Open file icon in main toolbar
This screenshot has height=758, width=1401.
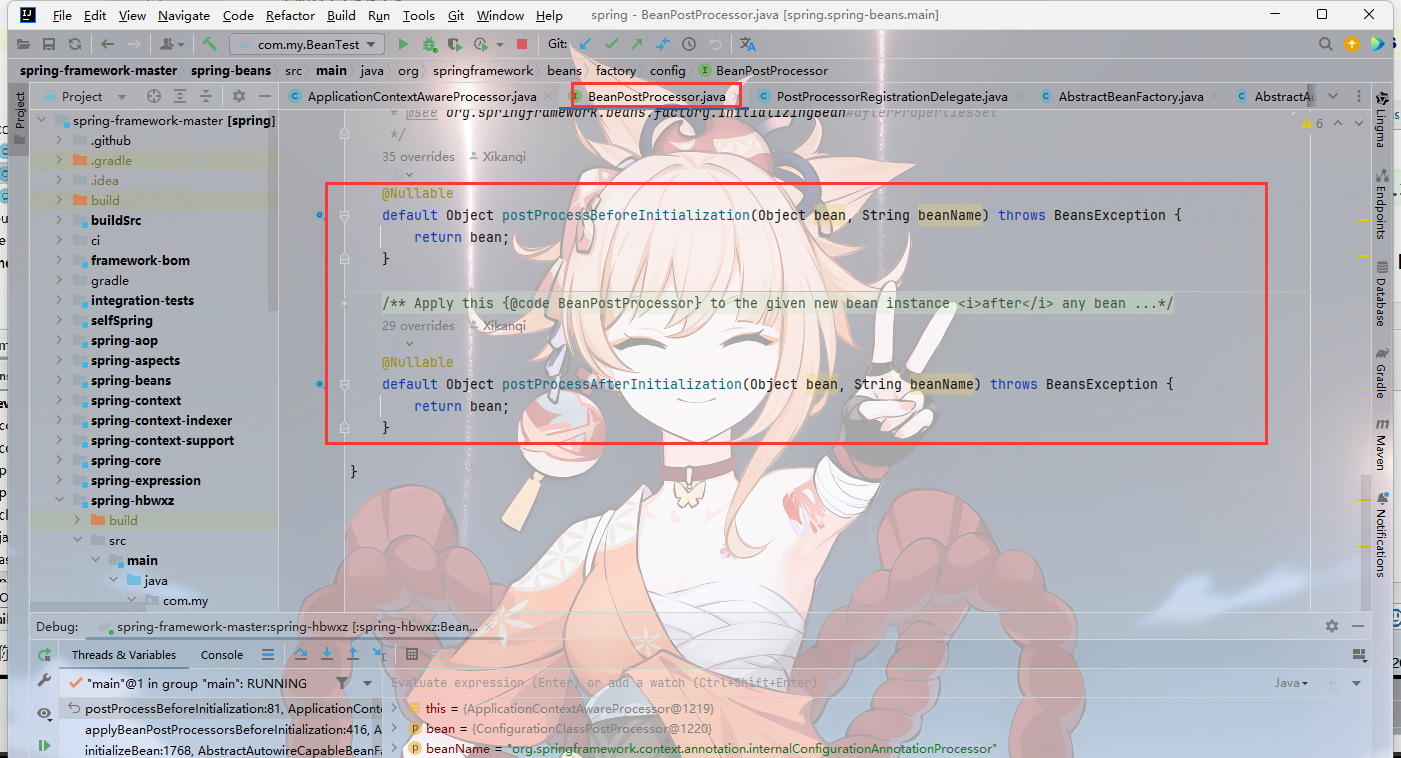pos(22,44)
